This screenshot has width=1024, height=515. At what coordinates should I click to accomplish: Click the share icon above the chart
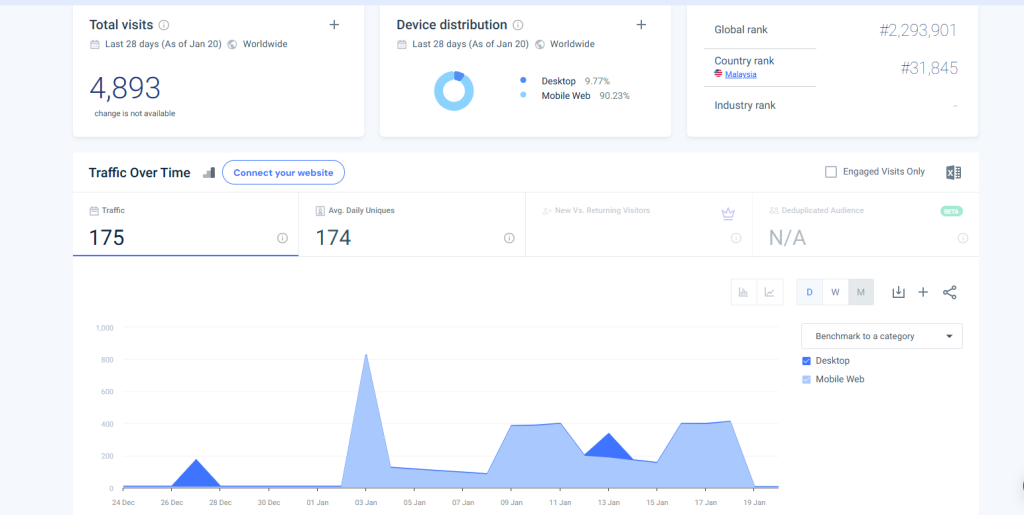click(x=950, y=292)
